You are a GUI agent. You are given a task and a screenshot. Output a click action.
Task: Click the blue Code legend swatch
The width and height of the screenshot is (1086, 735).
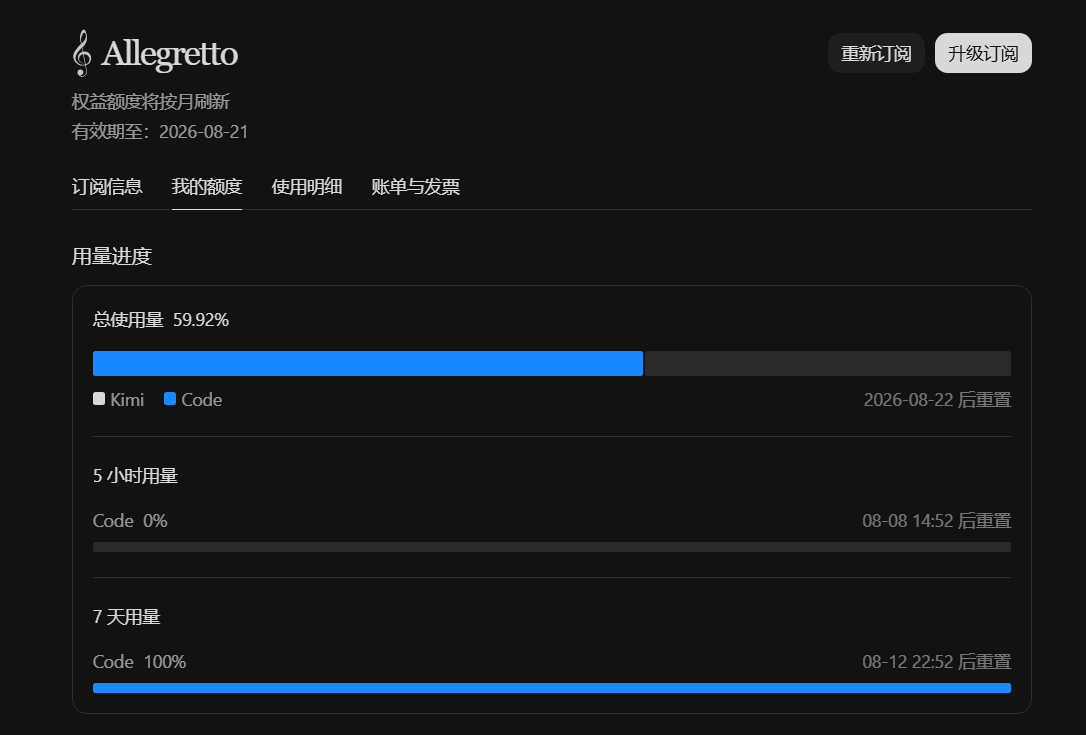pyautogui.click(x=170, y=399)
